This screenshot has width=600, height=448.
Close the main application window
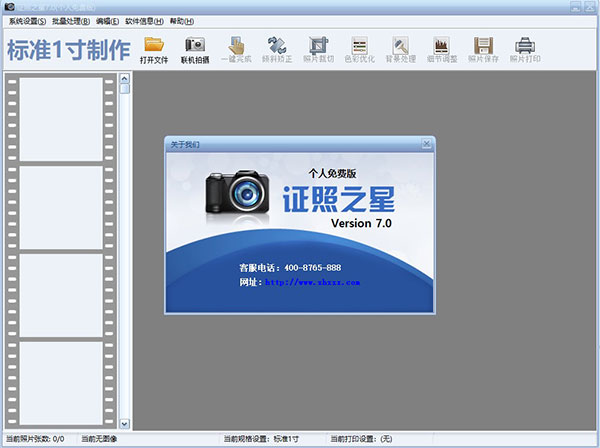[589, 7]
